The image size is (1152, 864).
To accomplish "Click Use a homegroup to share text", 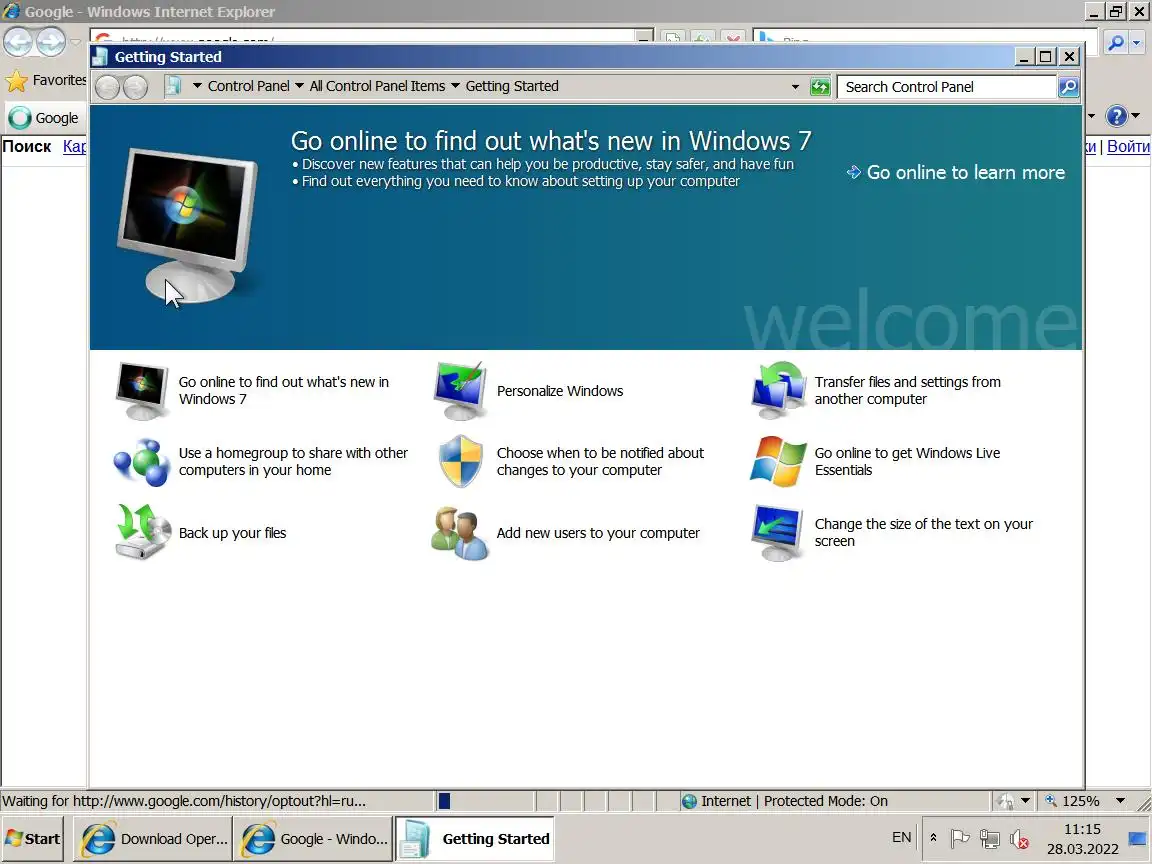I will click(293, 461).
